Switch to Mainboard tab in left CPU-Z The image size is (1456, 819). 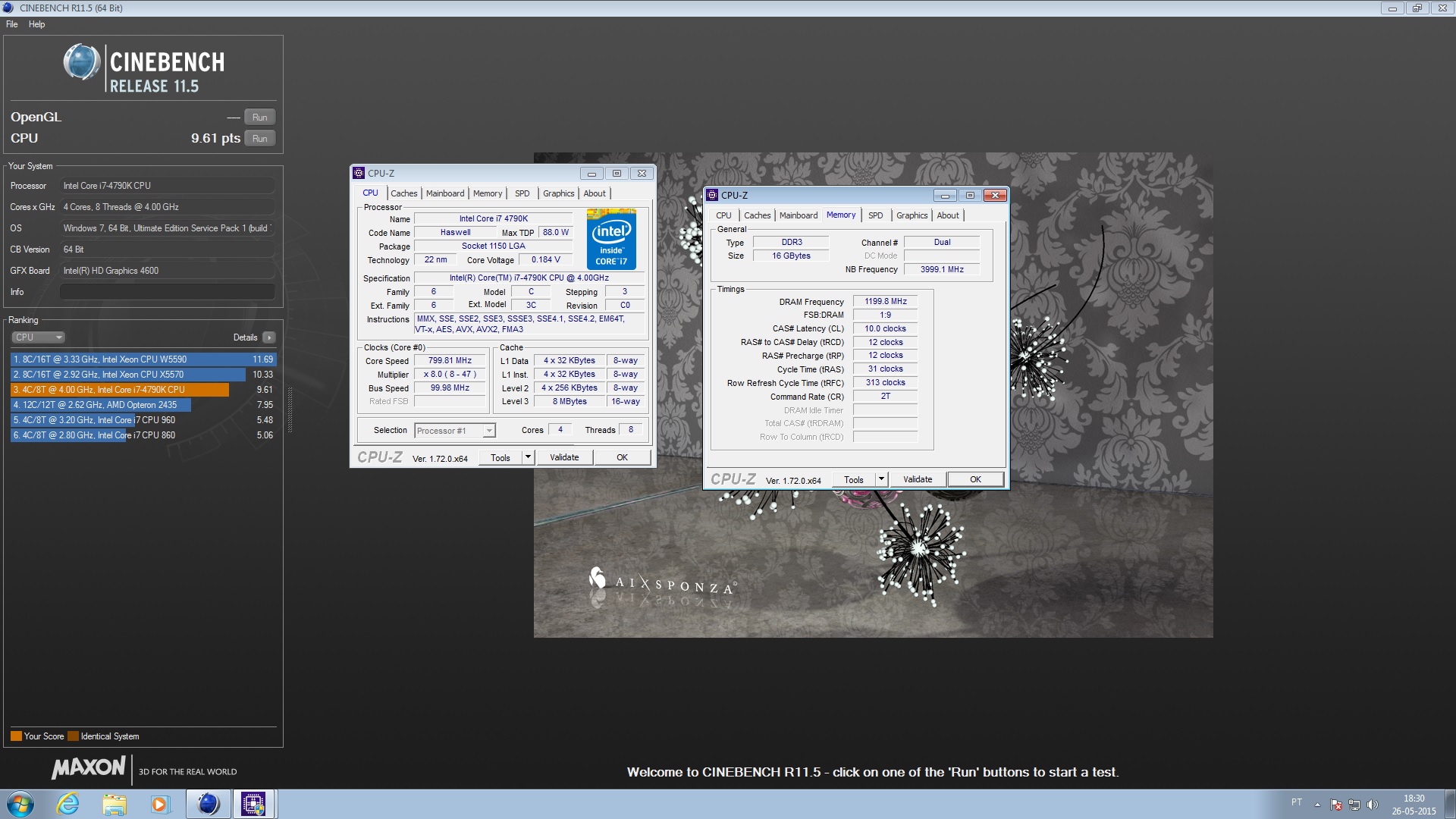[445, 193]
